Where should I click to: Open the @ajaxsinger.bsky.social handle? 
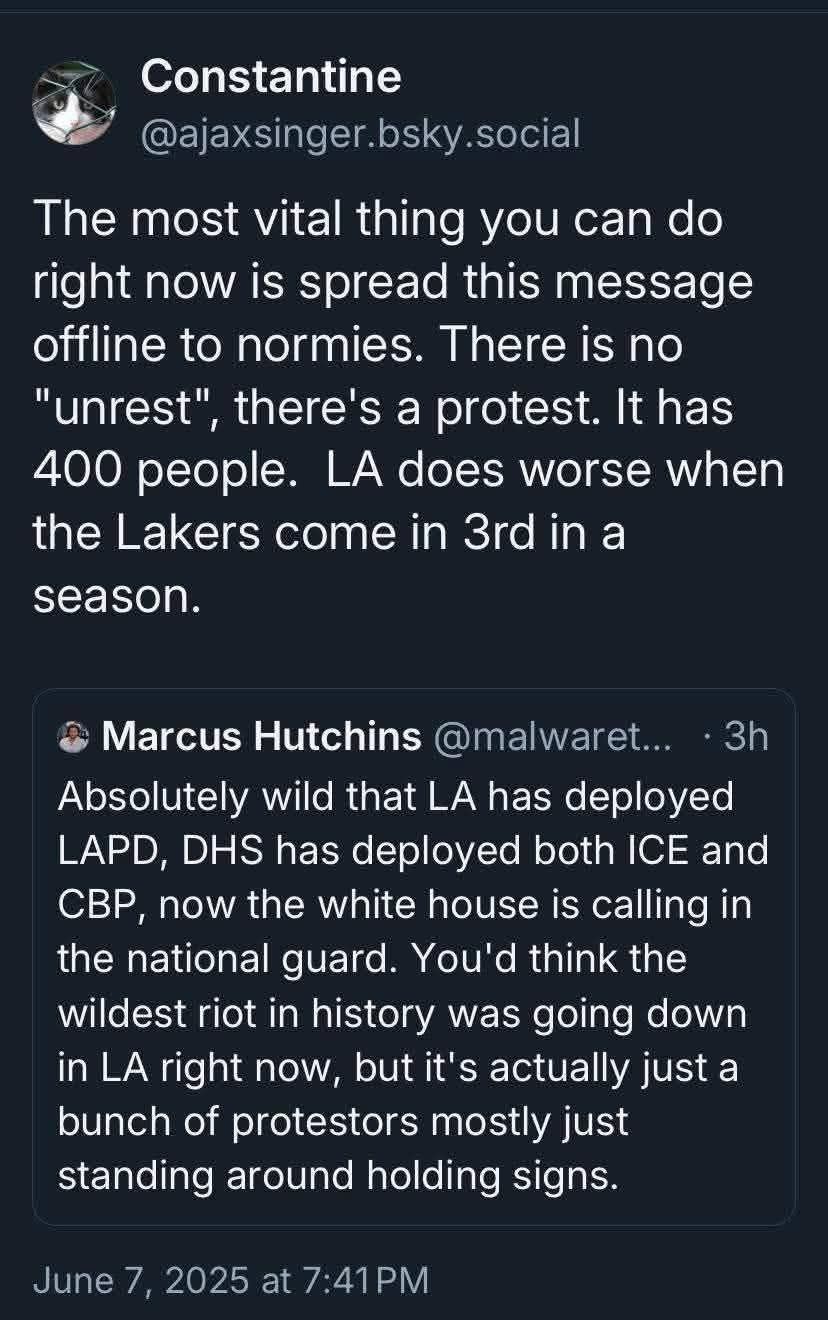click(x=360, y=132)
